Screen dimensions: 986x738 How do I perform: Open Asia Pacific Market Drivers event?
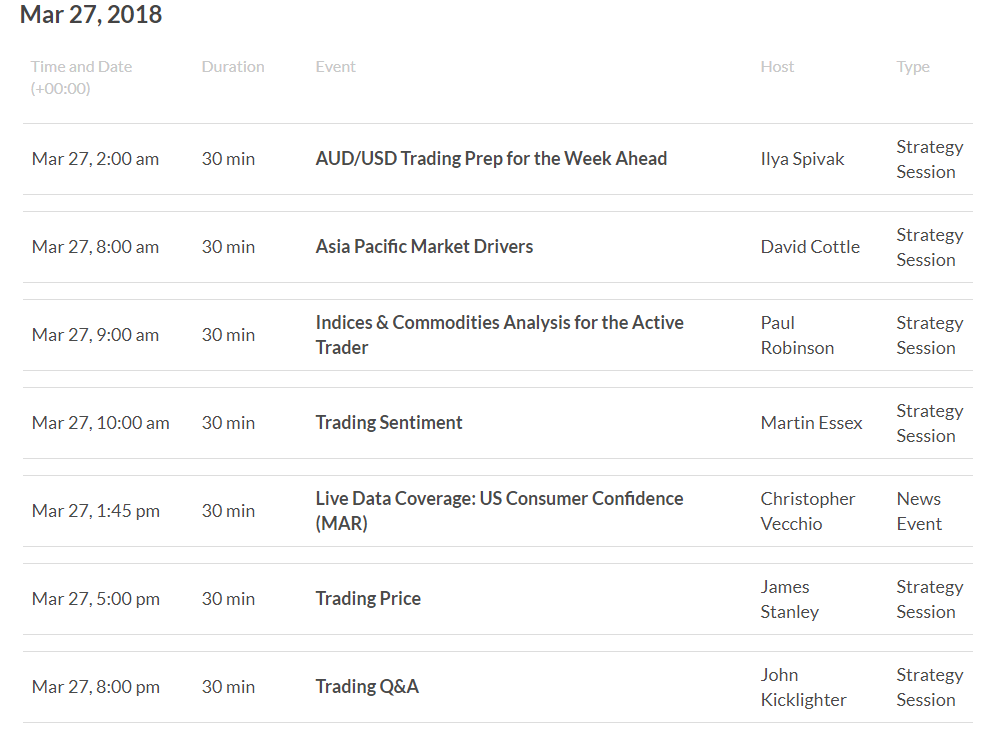(x=424, y=246)
